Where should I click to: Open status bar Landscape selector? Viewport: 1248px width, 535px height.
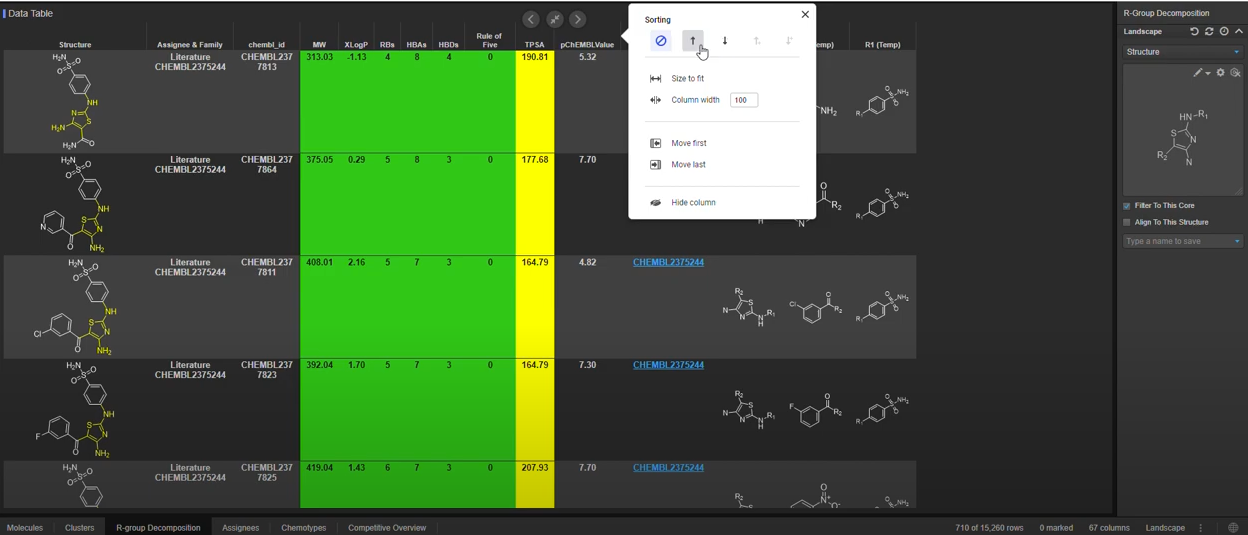pos(1165,527)
